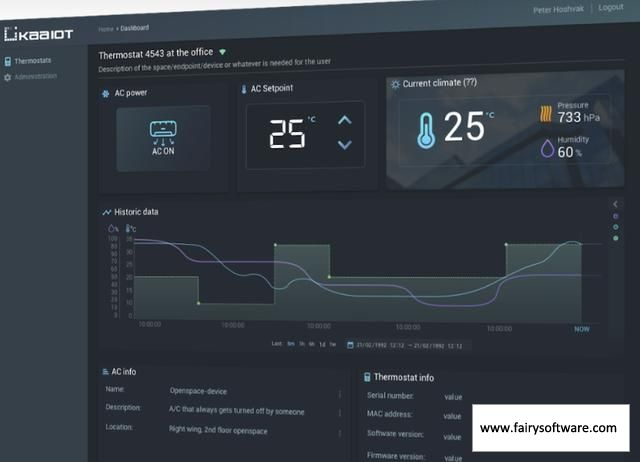Image resolution: width=640 pixels, height=462 pixels.
Task: Increase setpoint with the up chevron
Action: click(345, 120)
